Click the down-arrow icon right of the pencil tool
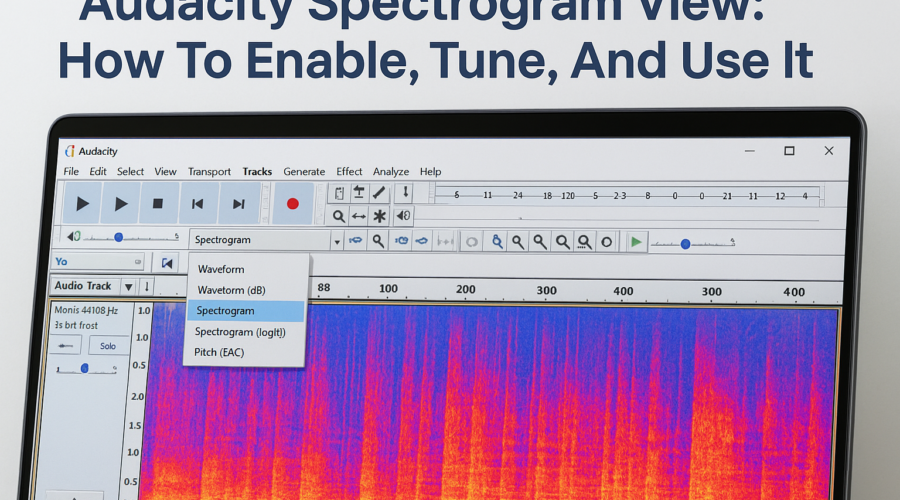The image size is (900, 500). pyautogui.click(x=405, y=193)
